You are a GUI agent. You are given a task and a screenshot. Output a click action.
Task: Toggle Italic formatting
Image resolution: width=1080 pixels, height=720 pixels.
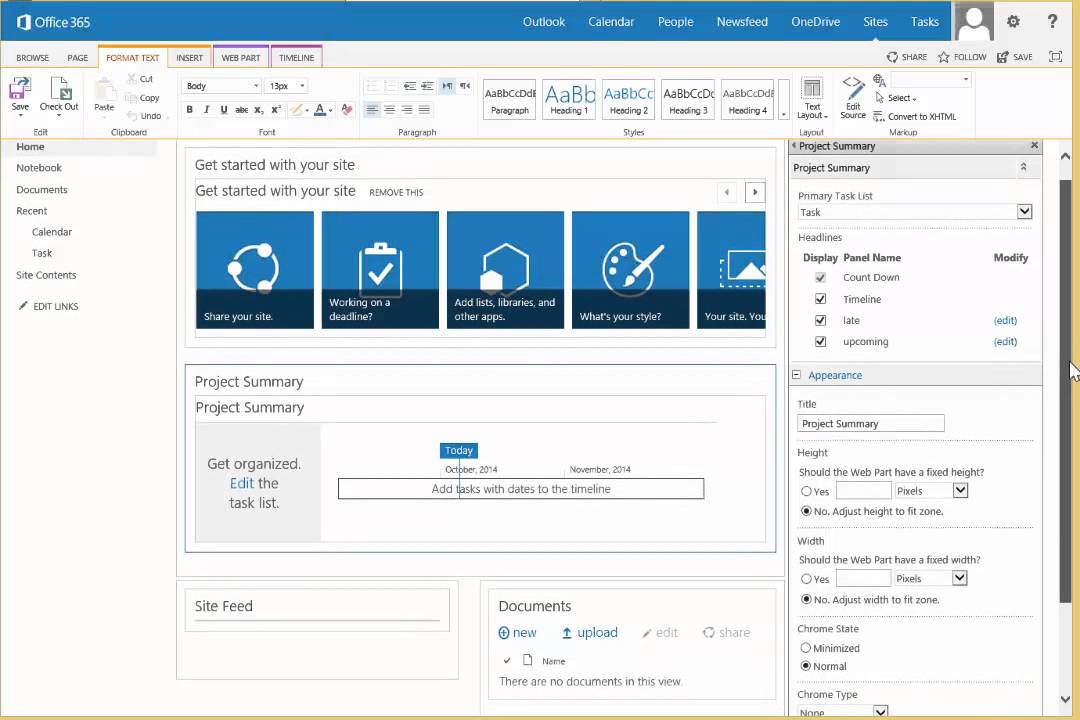click(x=207, y=110)
